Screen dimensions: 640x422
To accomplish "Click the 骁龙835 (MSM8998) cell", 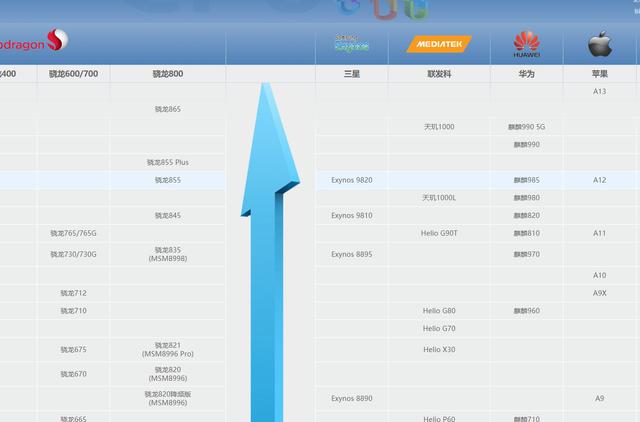I will pos(168,254).
